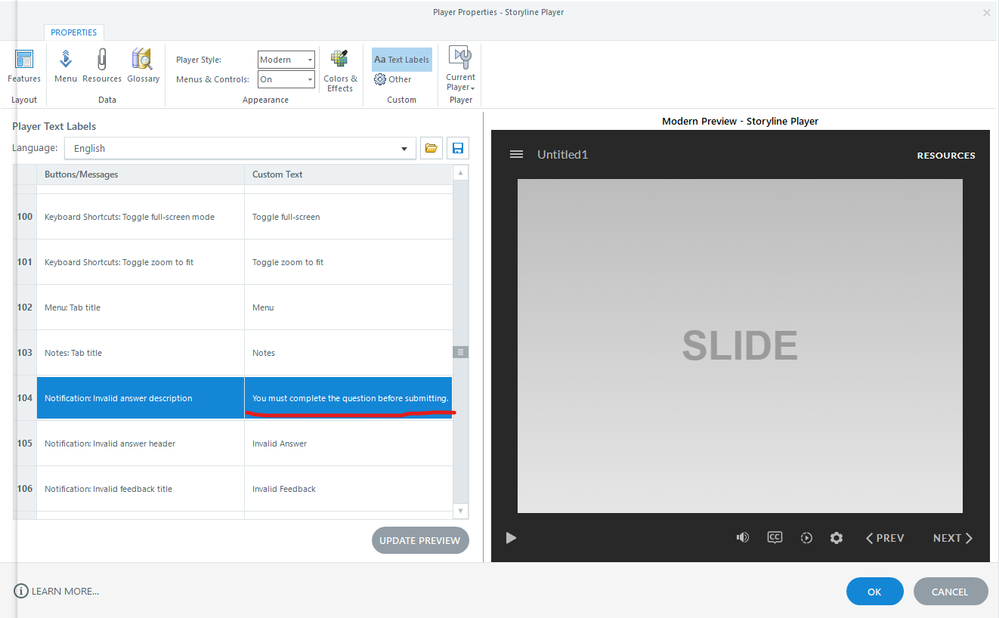The image size is (999, 618).
Task: Open Resources in the ribbon
Action: [x=102, y=66]
